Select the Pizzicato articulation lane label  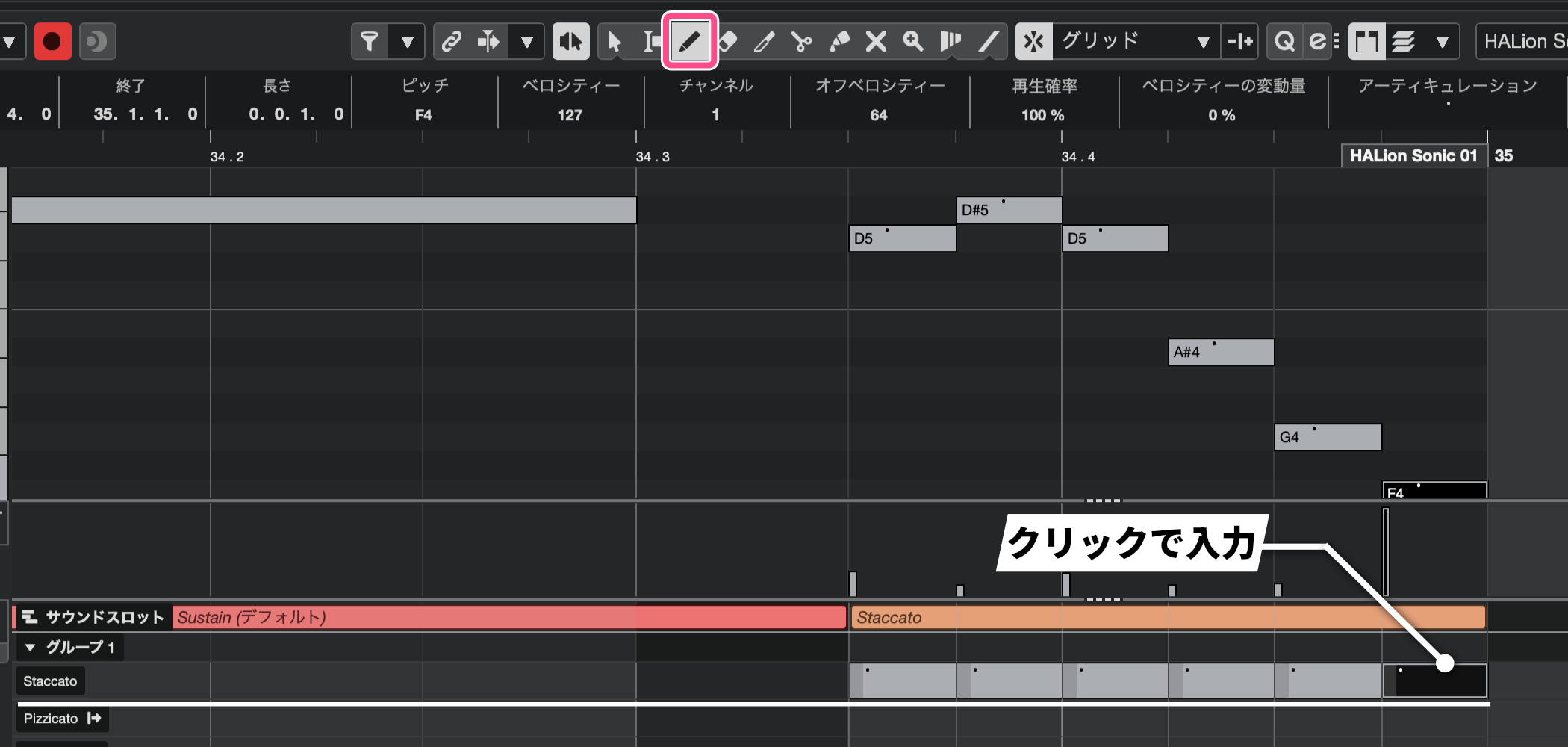tap(51, 719)
